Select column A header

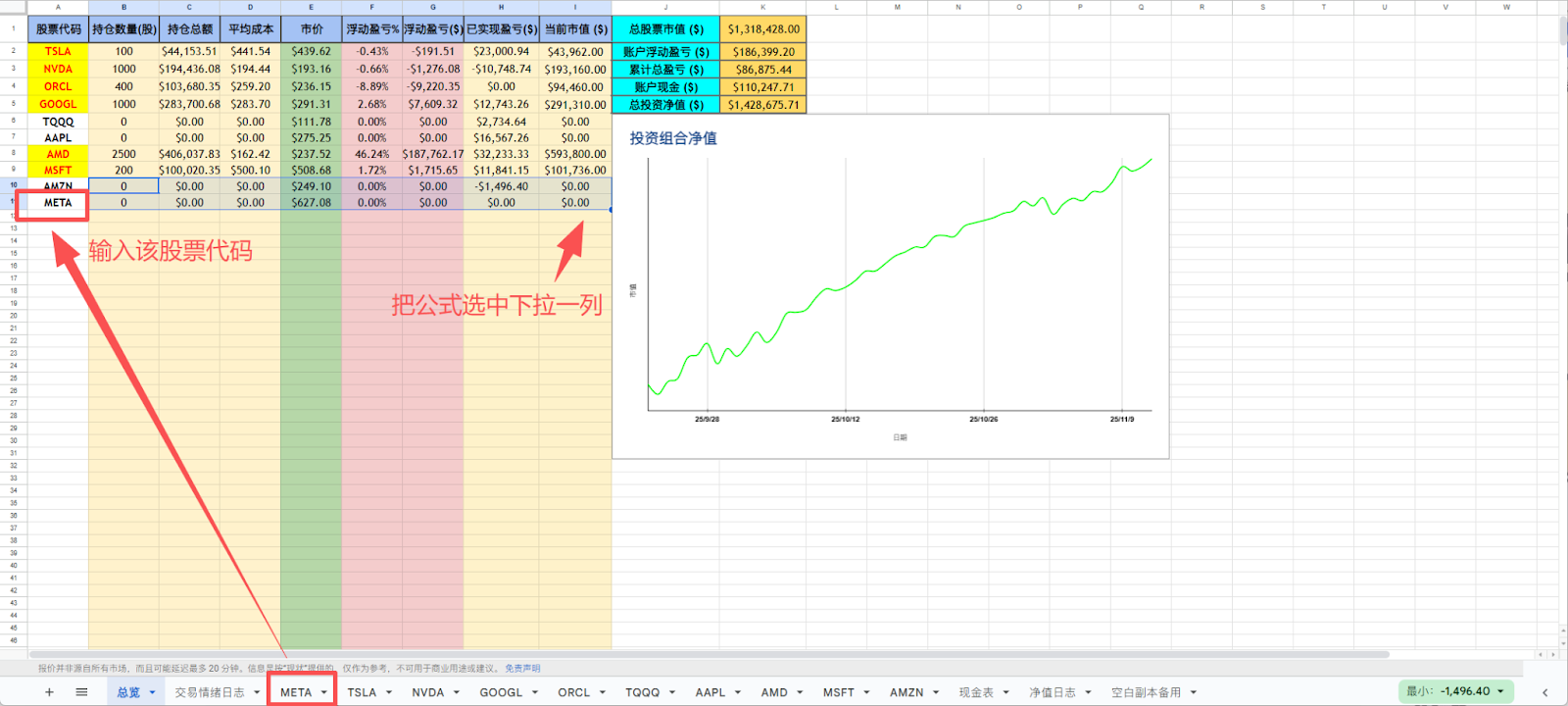[58, 7]
